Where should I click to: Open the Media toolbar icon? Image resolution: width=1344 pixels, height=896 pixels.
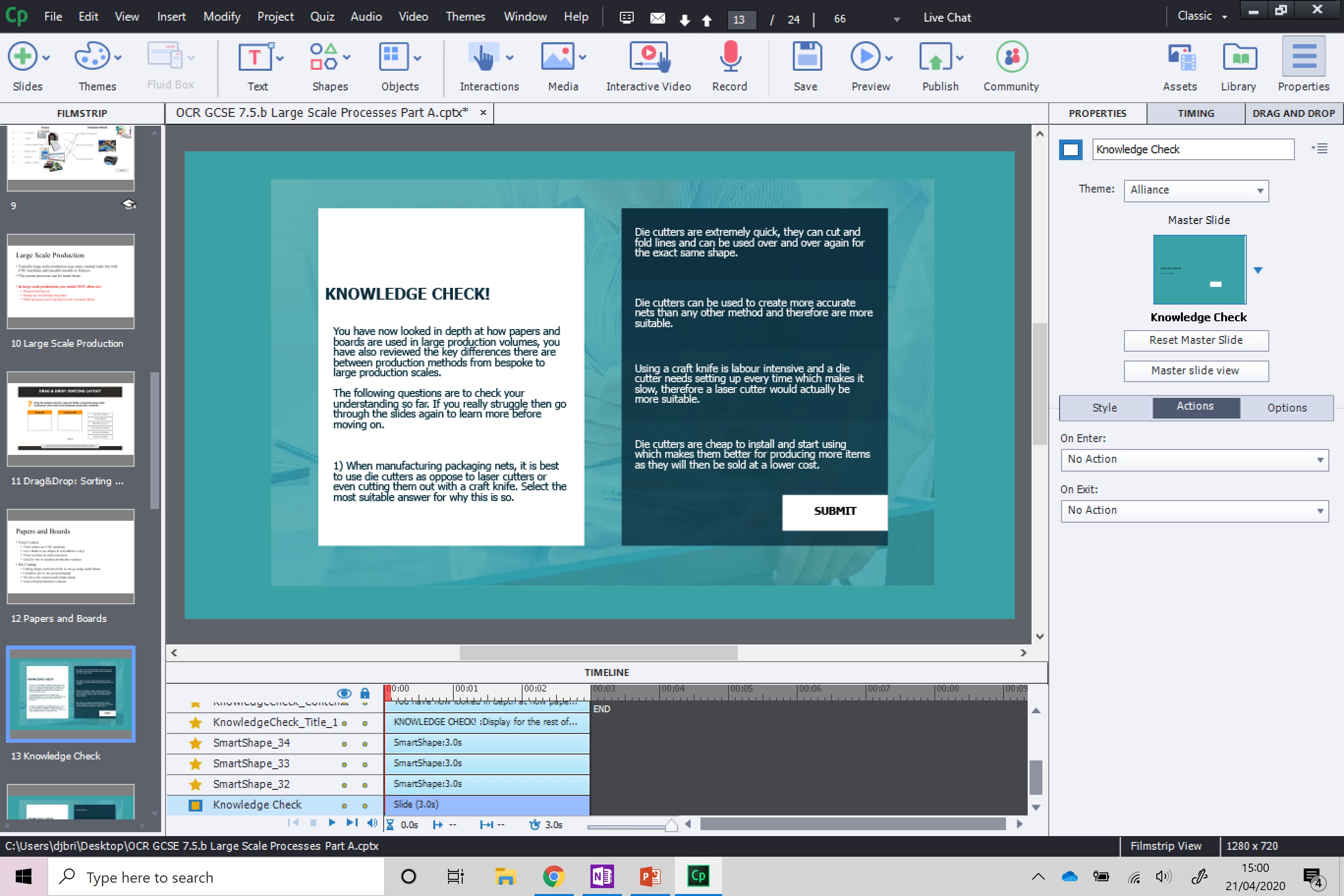point(557,57)
